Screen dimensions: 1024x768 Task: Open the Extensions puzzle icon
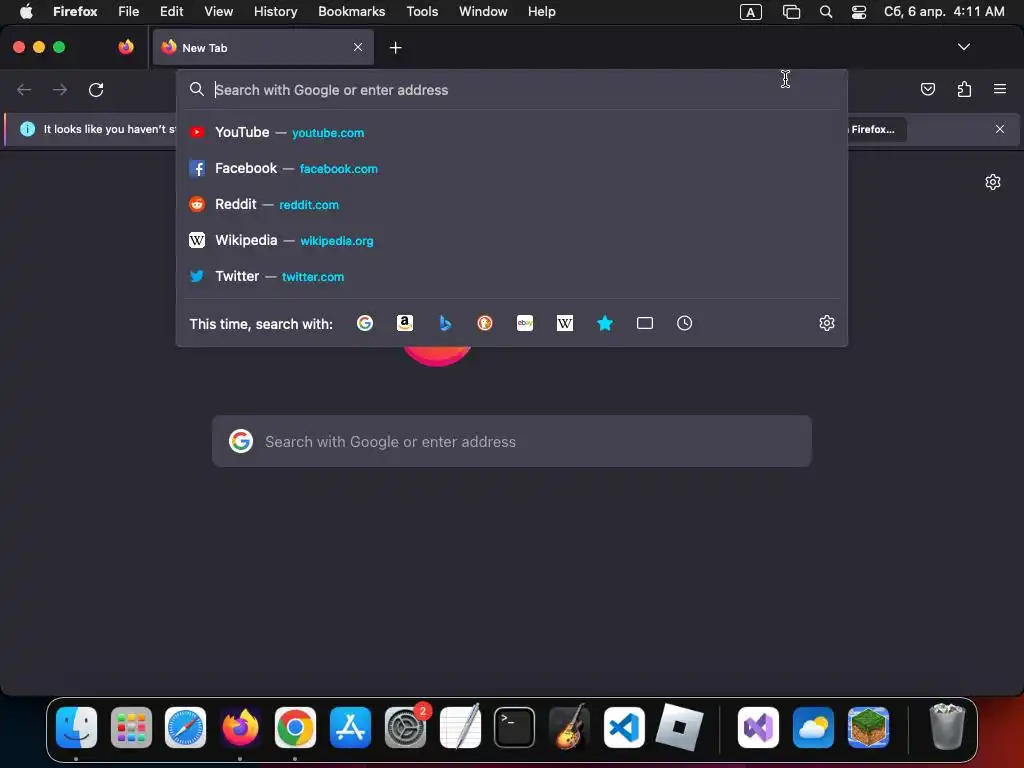(964, 89)
